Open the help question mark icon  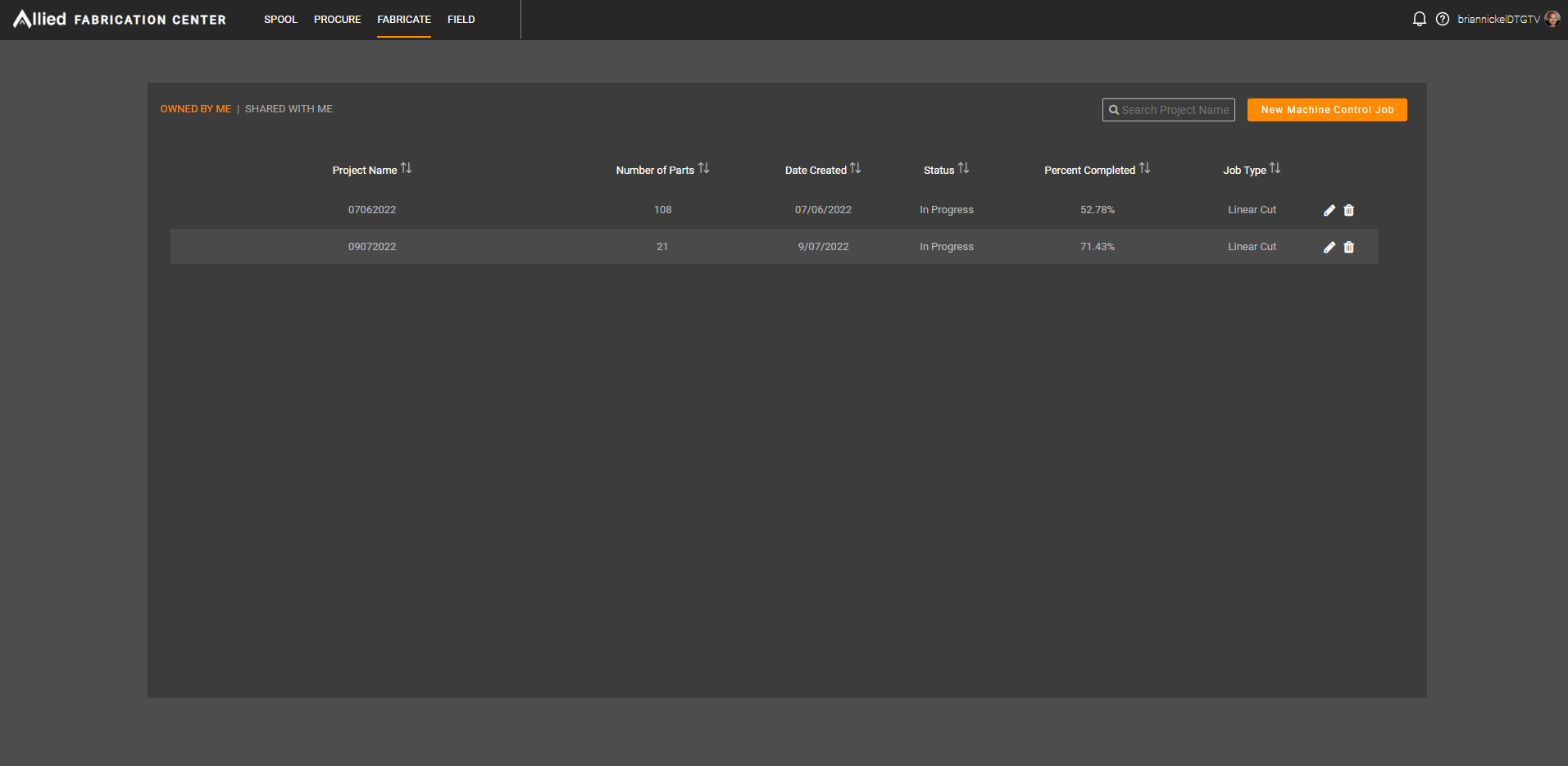pos(1443,19)
